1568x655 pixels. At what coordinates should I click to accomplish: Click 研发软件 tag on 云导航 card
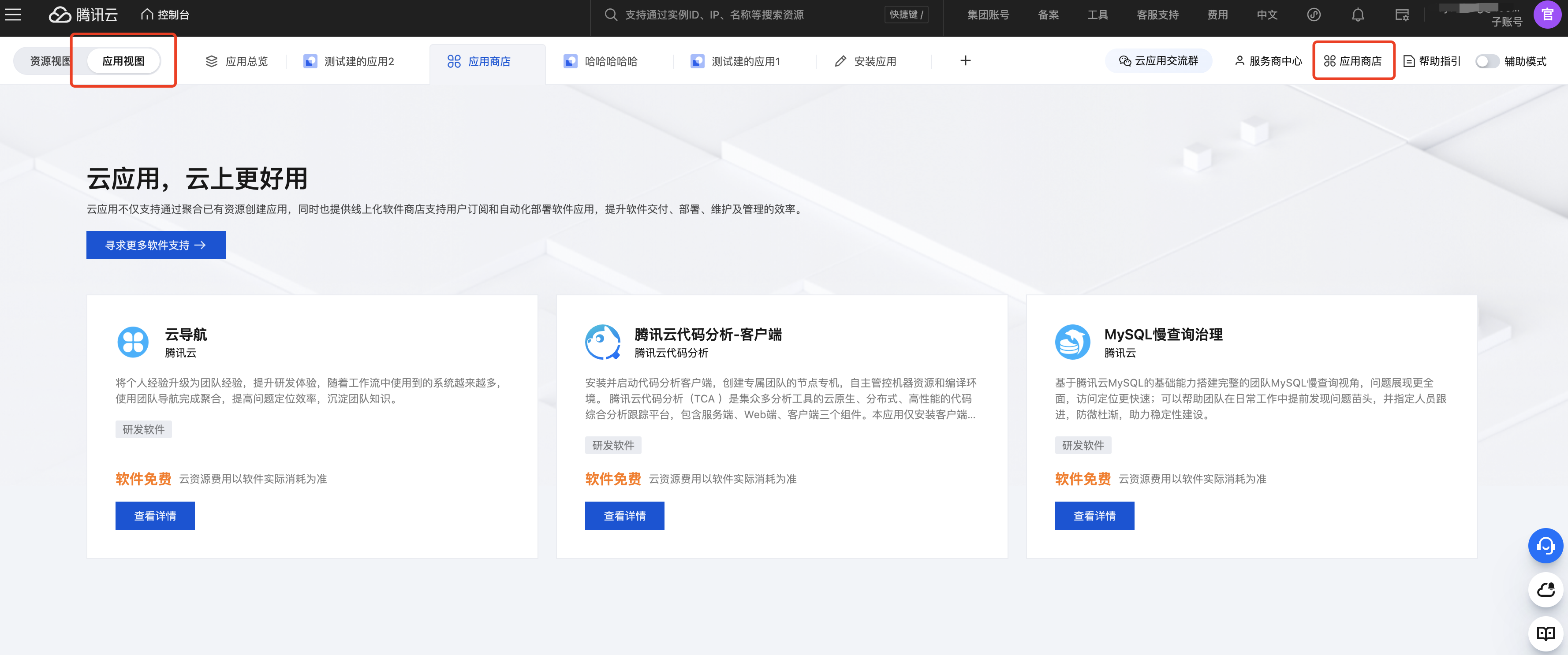(x=144, y=429)
